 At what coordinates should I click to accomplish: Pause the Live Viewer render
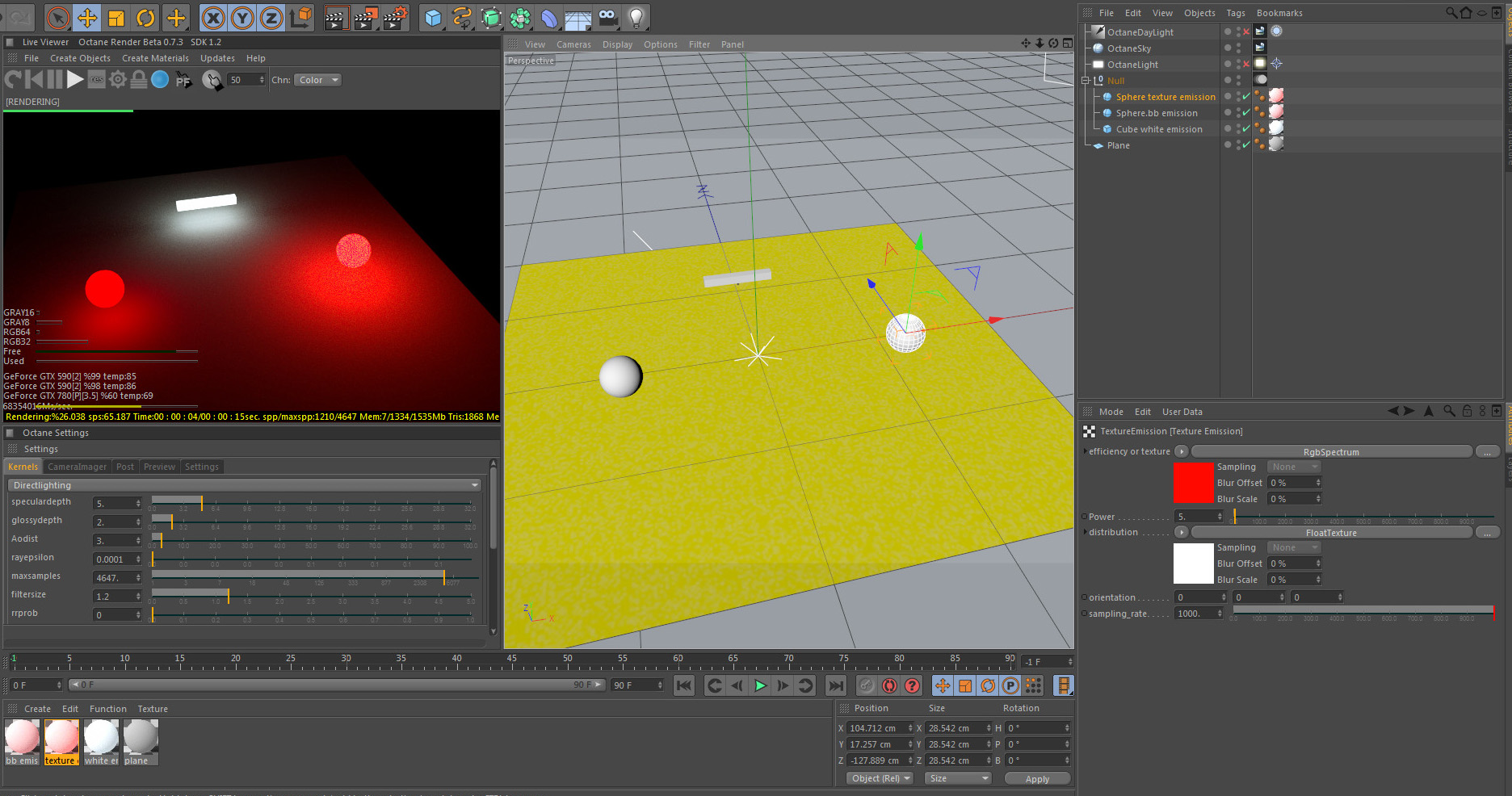[54, 79]
